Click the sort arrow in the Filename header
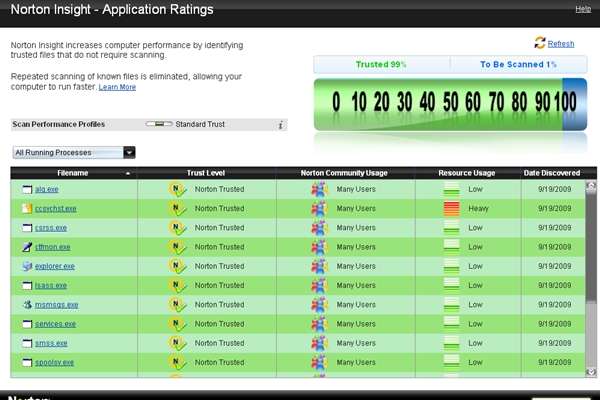 tap(128, 174)
